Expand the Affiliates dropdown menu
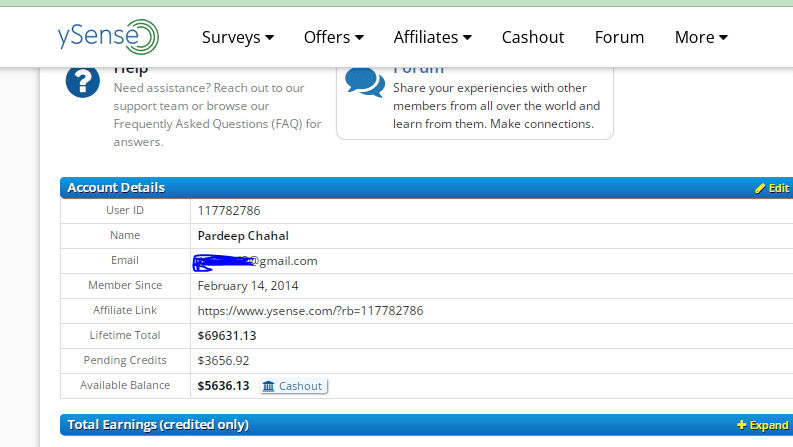793x447 pixels. tap(433, 37)
